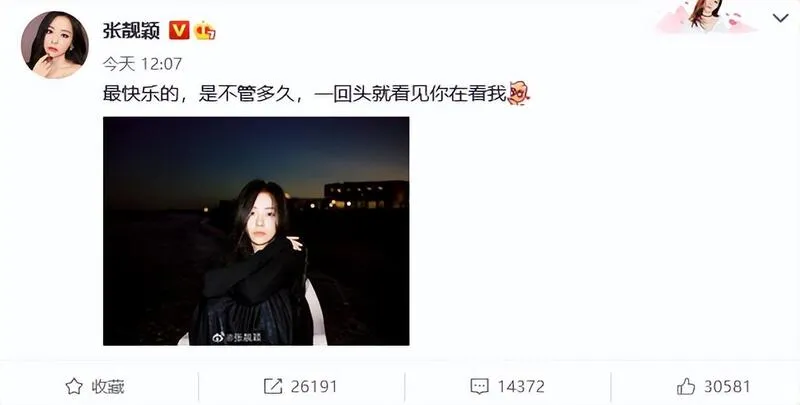Open the repost count 26191
The image size is (800, 405).
(314, 387)
